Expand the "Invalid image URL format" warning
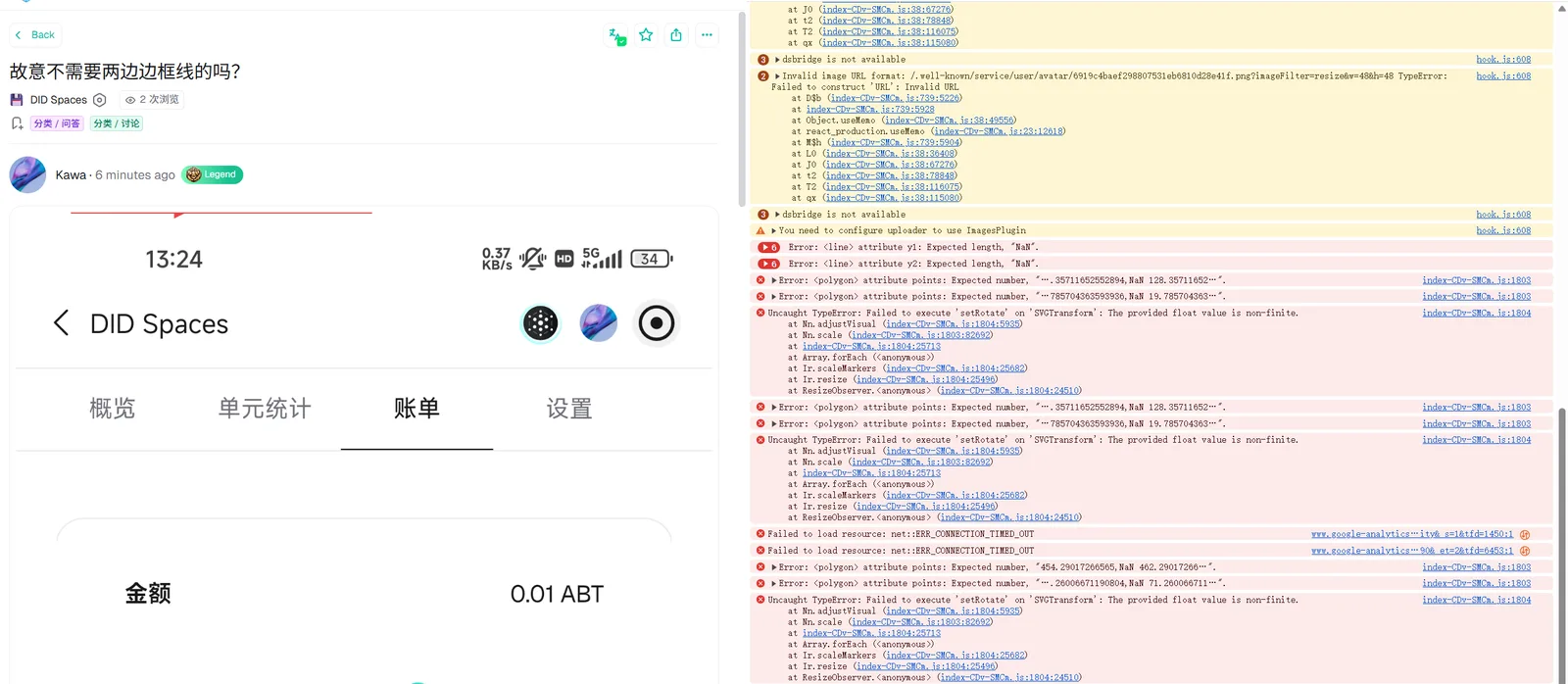Viewport: 1568px width, 684px height. (x=778, y=76)
